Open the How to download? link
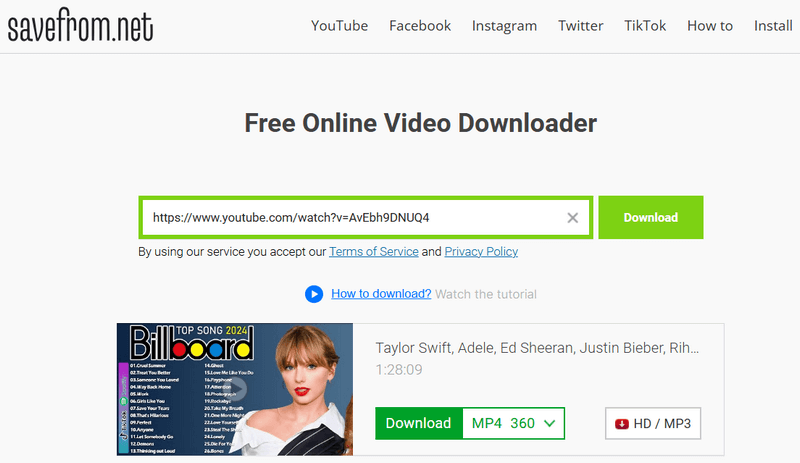This screenshot has width=800, height=463. pos(381,294)
